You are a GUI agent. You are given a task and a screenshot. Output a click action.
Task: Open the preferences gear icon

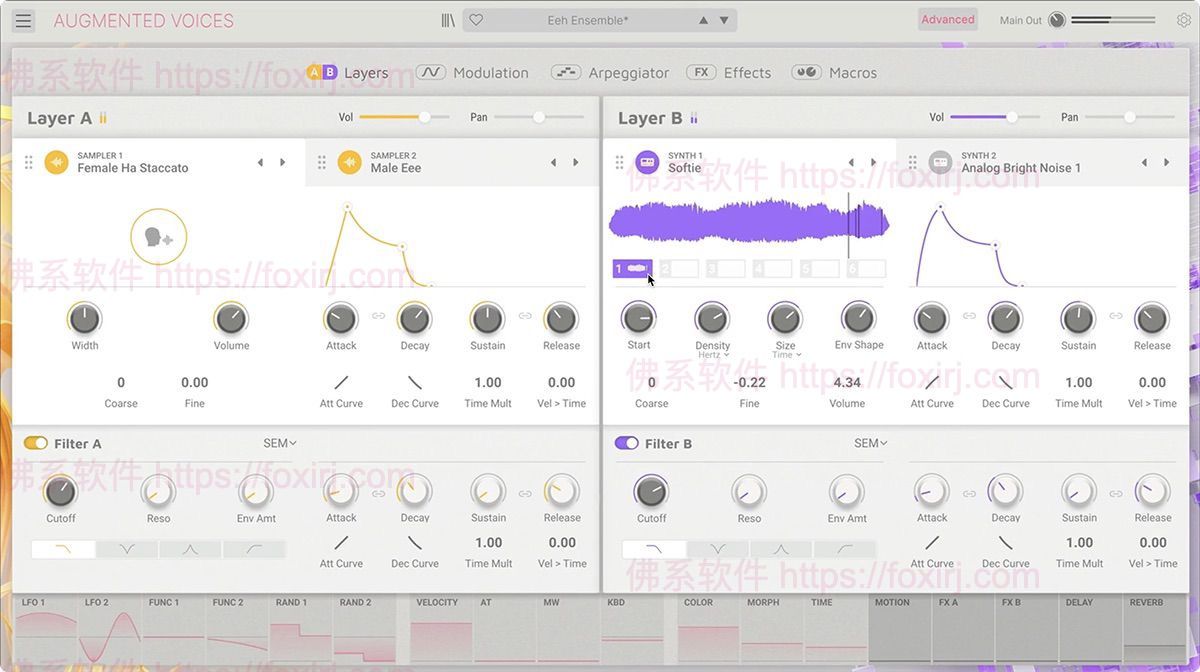(x=1184, y=19)
